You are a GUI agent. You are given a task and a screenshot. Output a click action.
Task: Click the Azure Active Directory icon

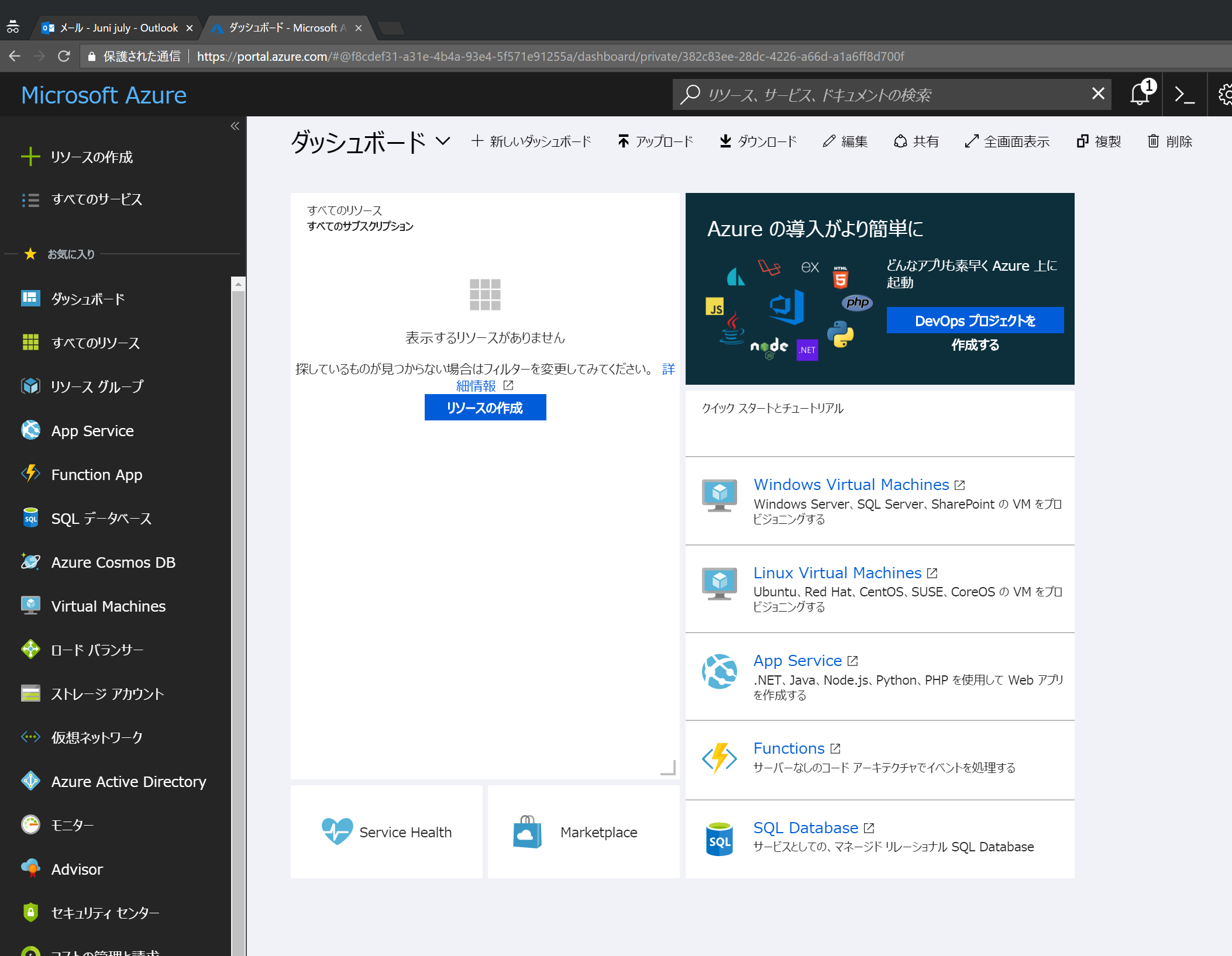(x=30, y=781)
